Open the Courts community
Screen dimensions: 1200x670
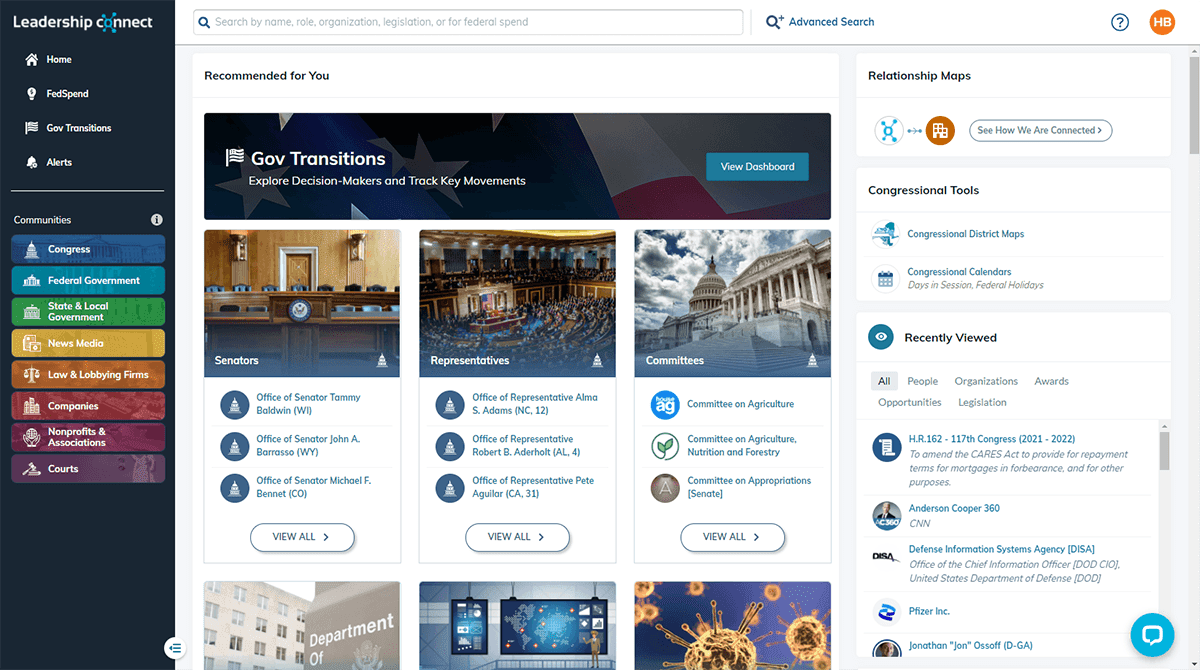pos(88,469)
